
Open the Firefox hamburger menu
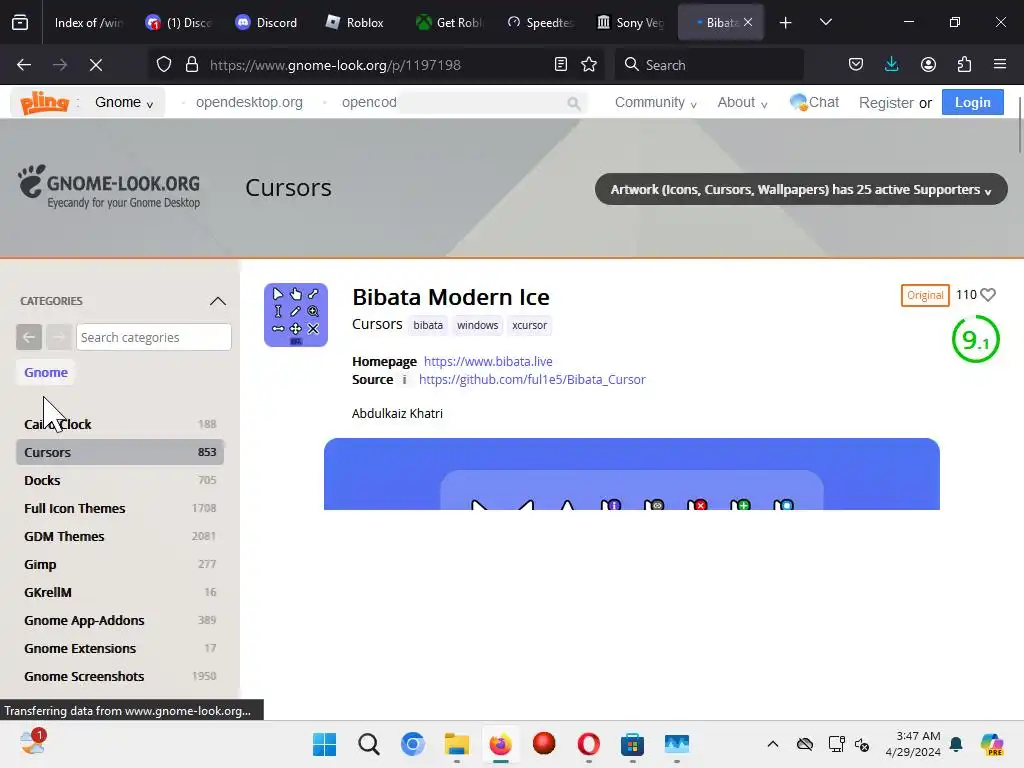tap(1000, 65)
